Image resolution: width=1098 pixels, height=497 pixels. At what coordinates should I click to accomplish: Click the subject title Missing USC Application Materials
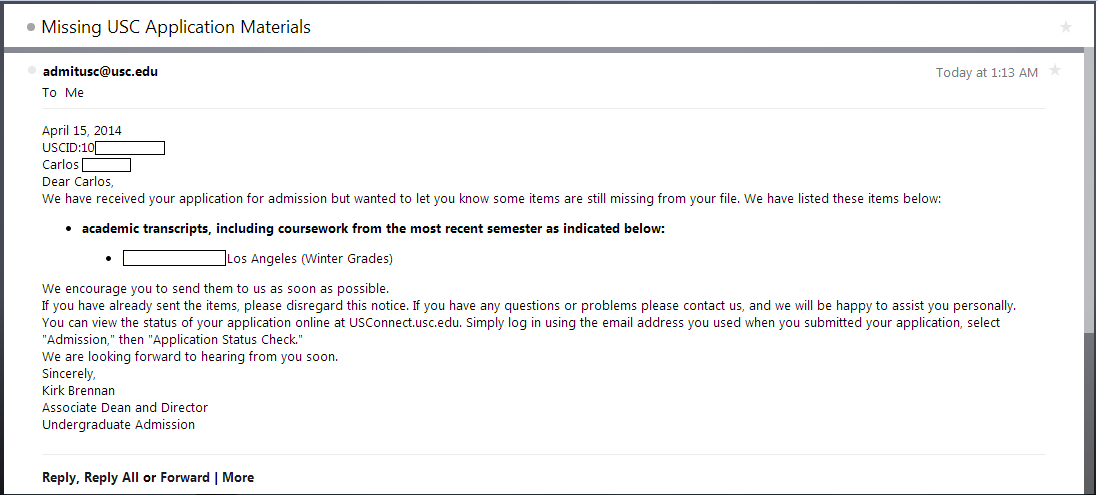pos(176,27)
